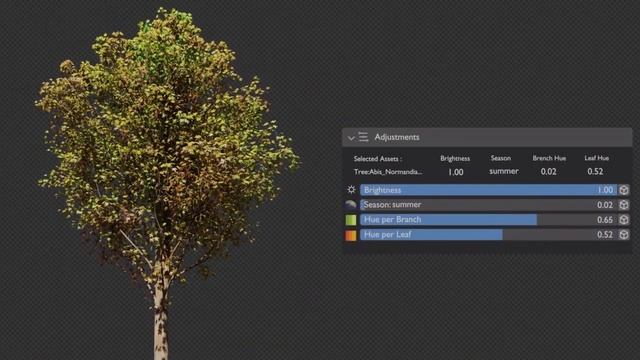
Task: Click the season sphere icon
Action: [351, 204]
